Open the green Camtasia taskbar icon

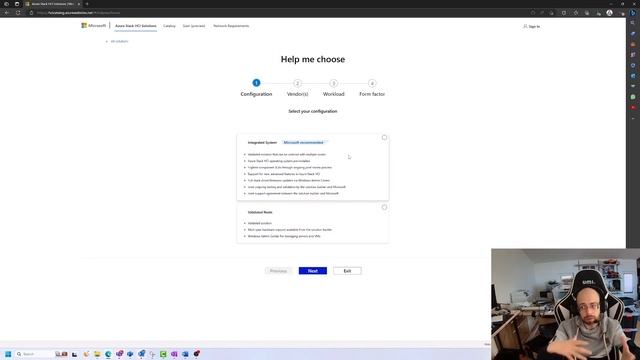[x=163, y=354]
